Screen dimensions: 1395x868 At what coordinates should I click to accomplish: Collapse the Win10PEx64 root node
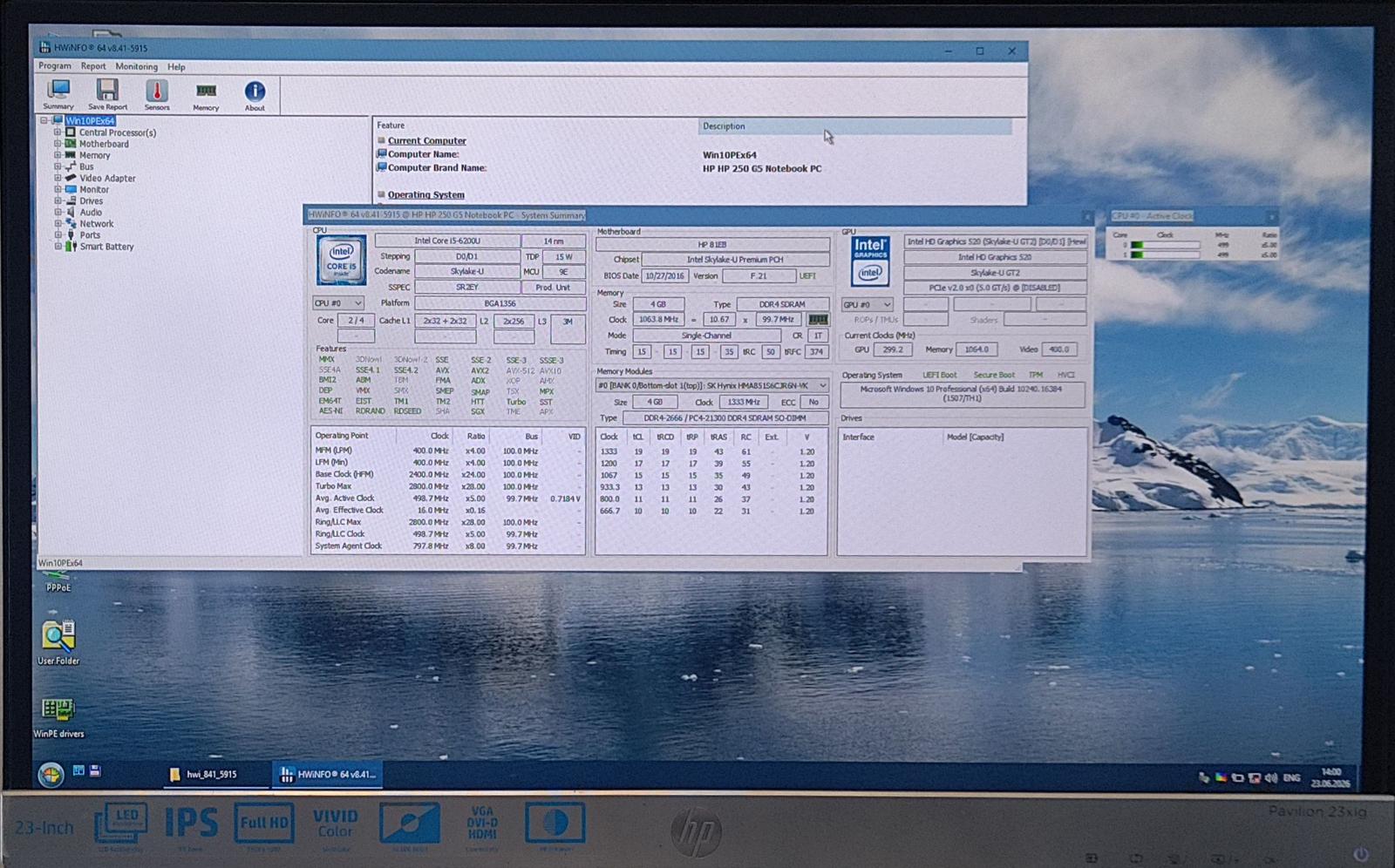(44, 120)
